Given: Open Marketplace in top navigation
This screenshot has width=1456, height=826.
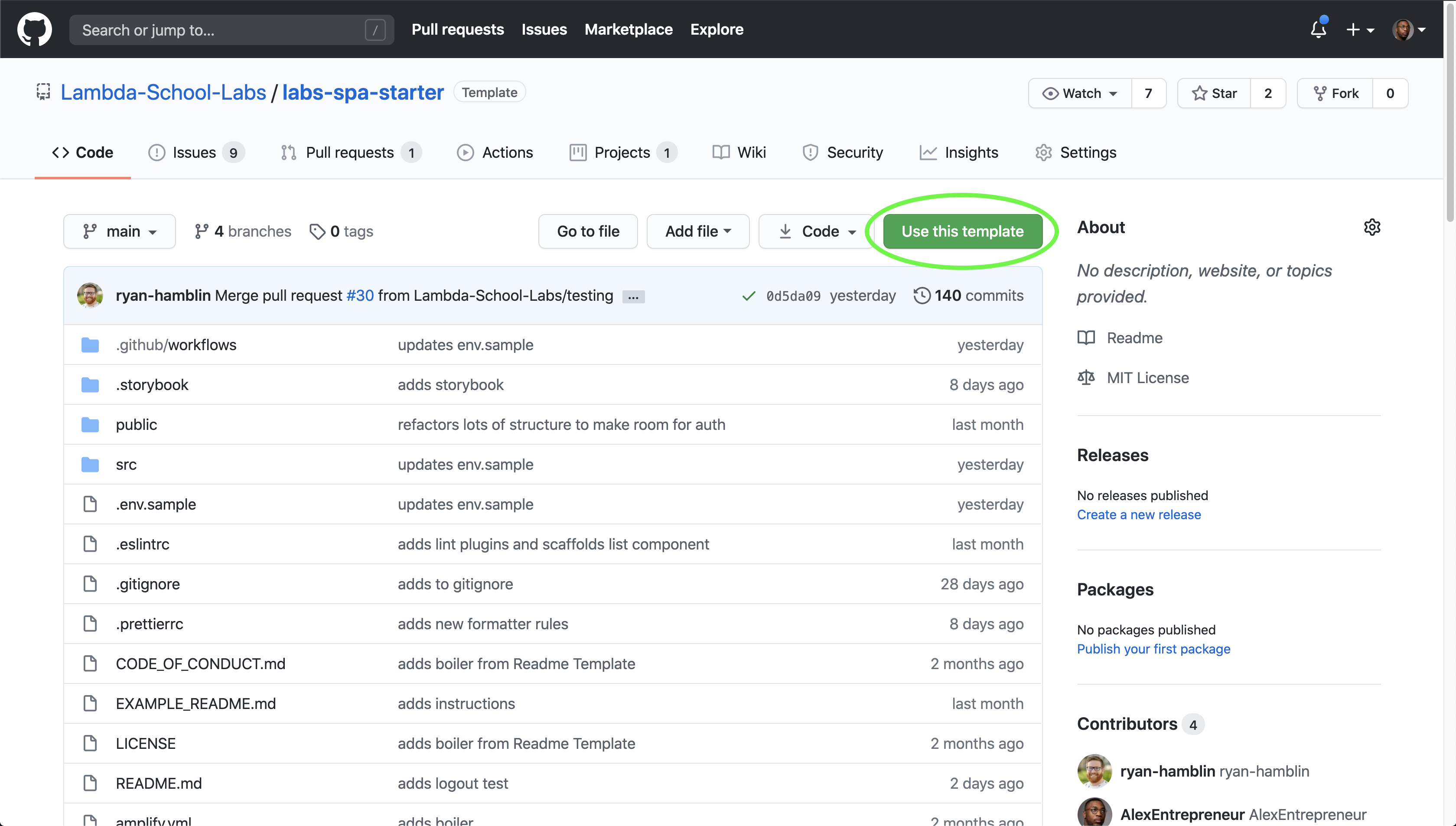Looking at the screenshot, I should [629, 29].
